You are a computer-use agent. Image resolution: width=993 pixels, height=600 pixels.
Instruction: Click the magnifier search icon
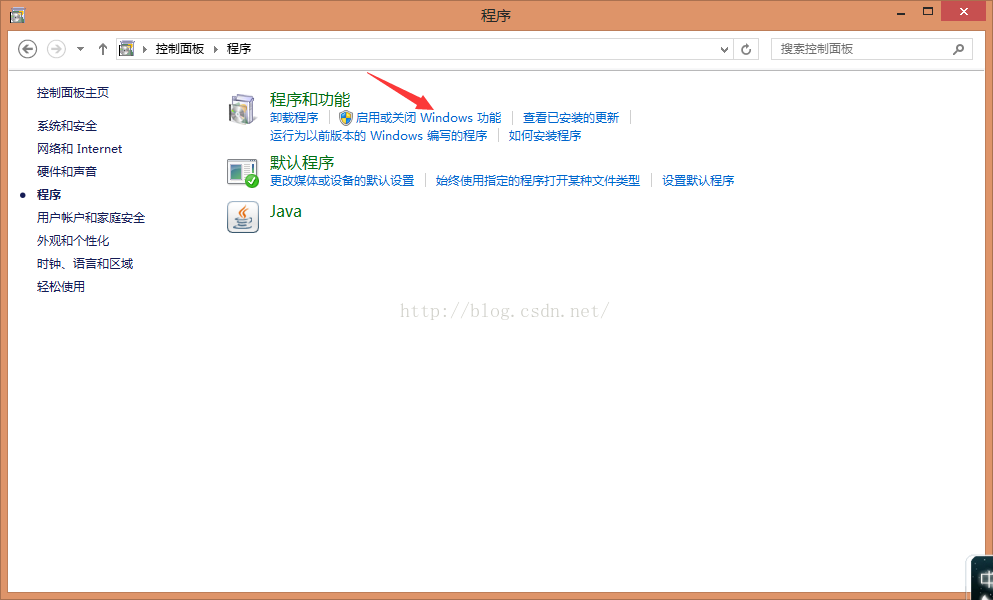pyautogui.click(x=959, y=49)
